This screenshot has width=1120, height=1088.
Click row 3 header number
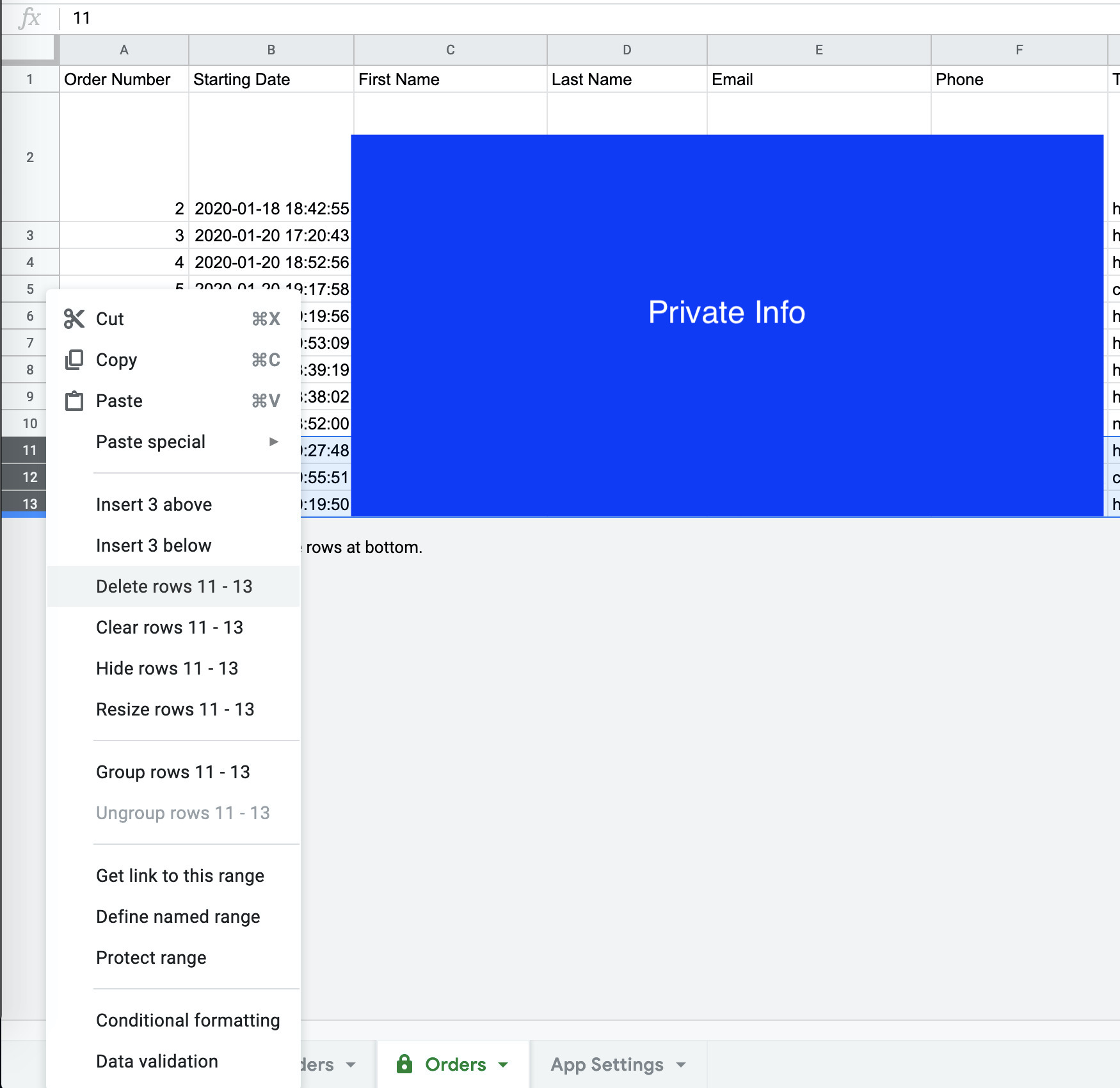(x=30, y=236)
